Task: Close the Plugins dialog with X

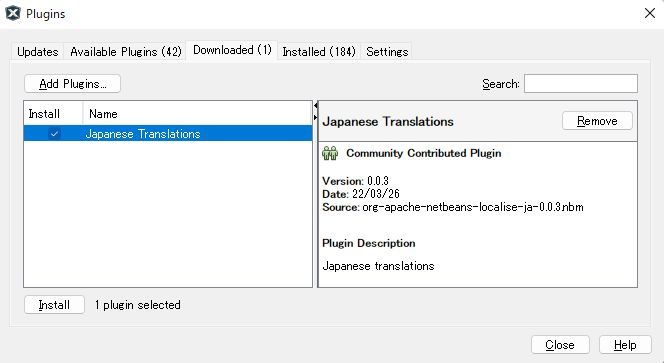Action: pyautogui.click(x=650, y=13)
